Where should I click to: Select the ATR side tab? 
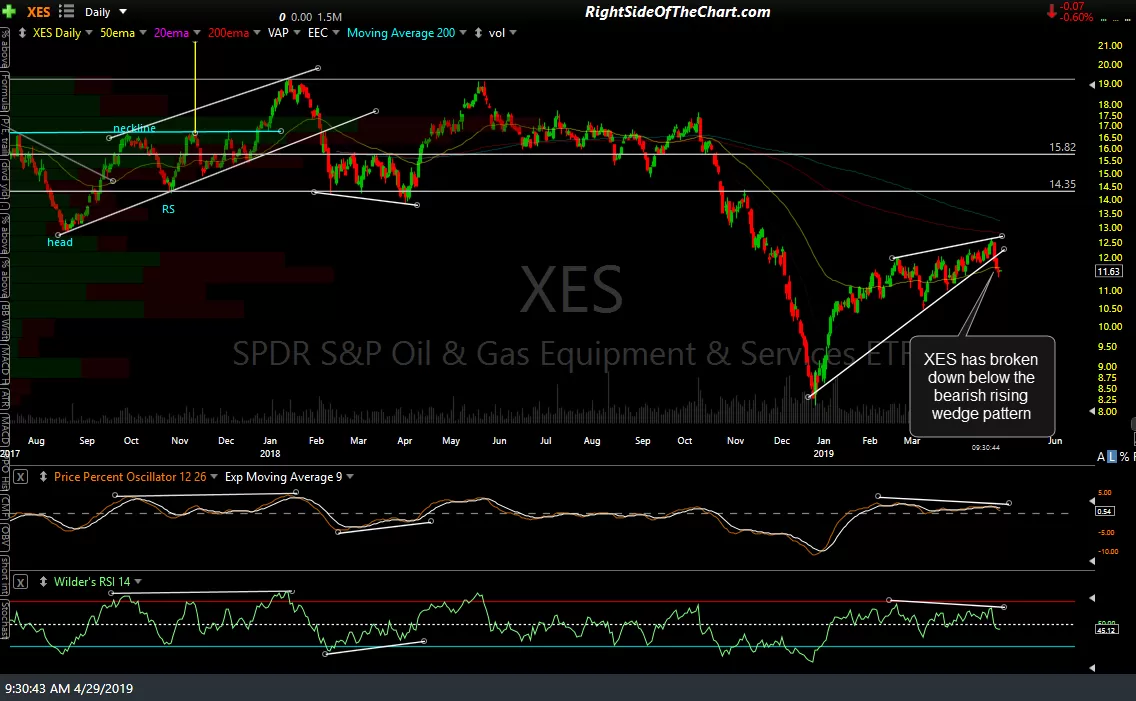(4, 398)
